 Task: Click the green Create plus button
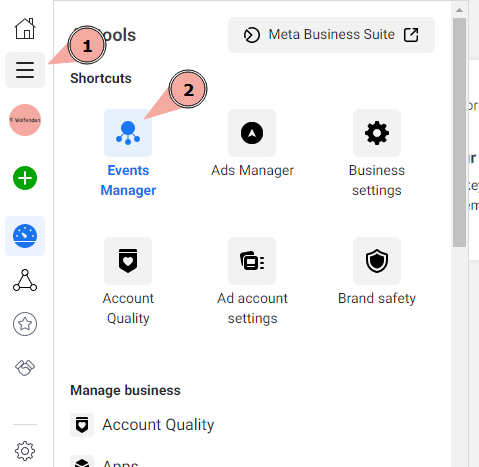coord(25,178)
